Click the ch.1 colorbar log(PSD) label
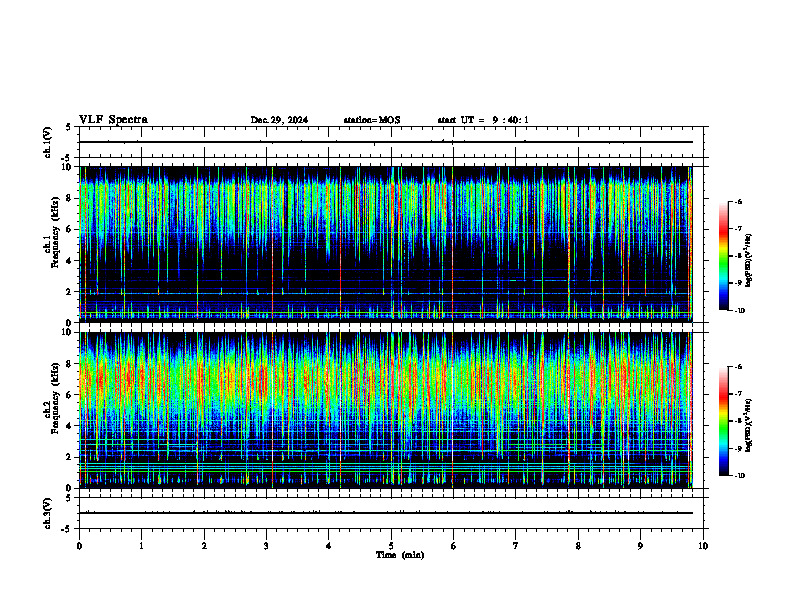 point(749,260)
